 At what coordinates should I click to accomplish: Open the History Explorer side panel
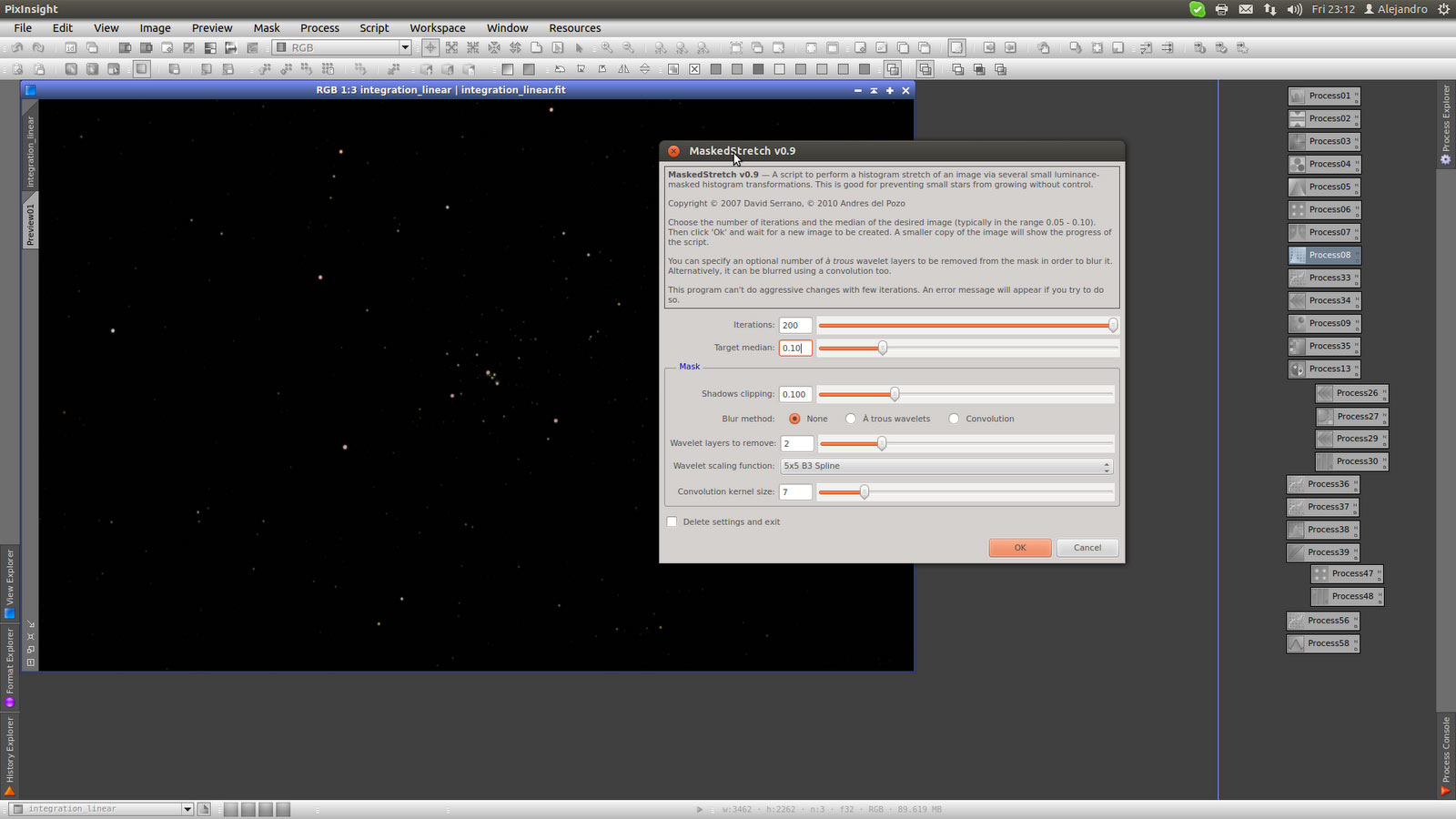pyautogui.click(x=10, y=755)
